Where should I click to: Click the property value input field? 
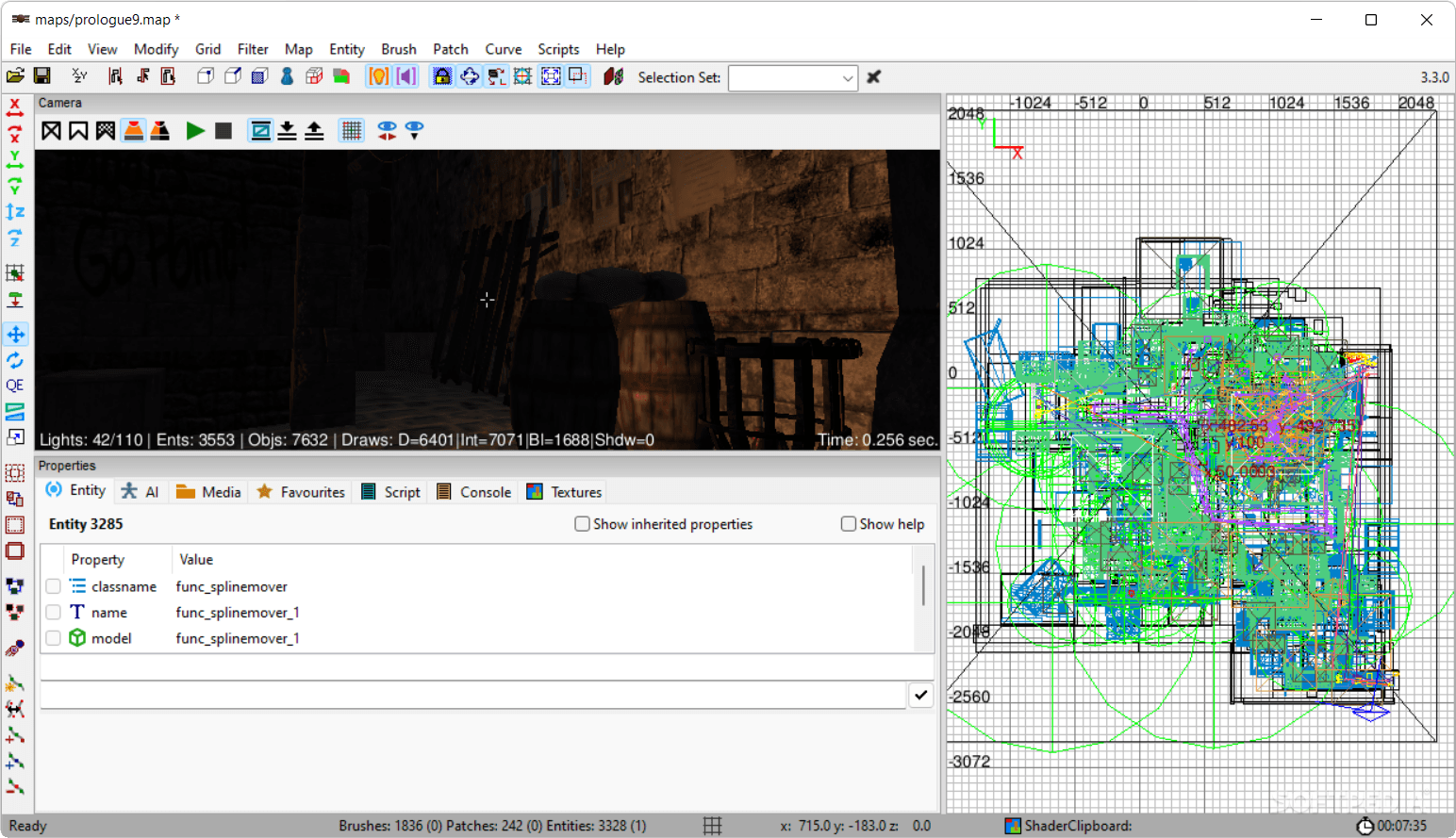472,696
